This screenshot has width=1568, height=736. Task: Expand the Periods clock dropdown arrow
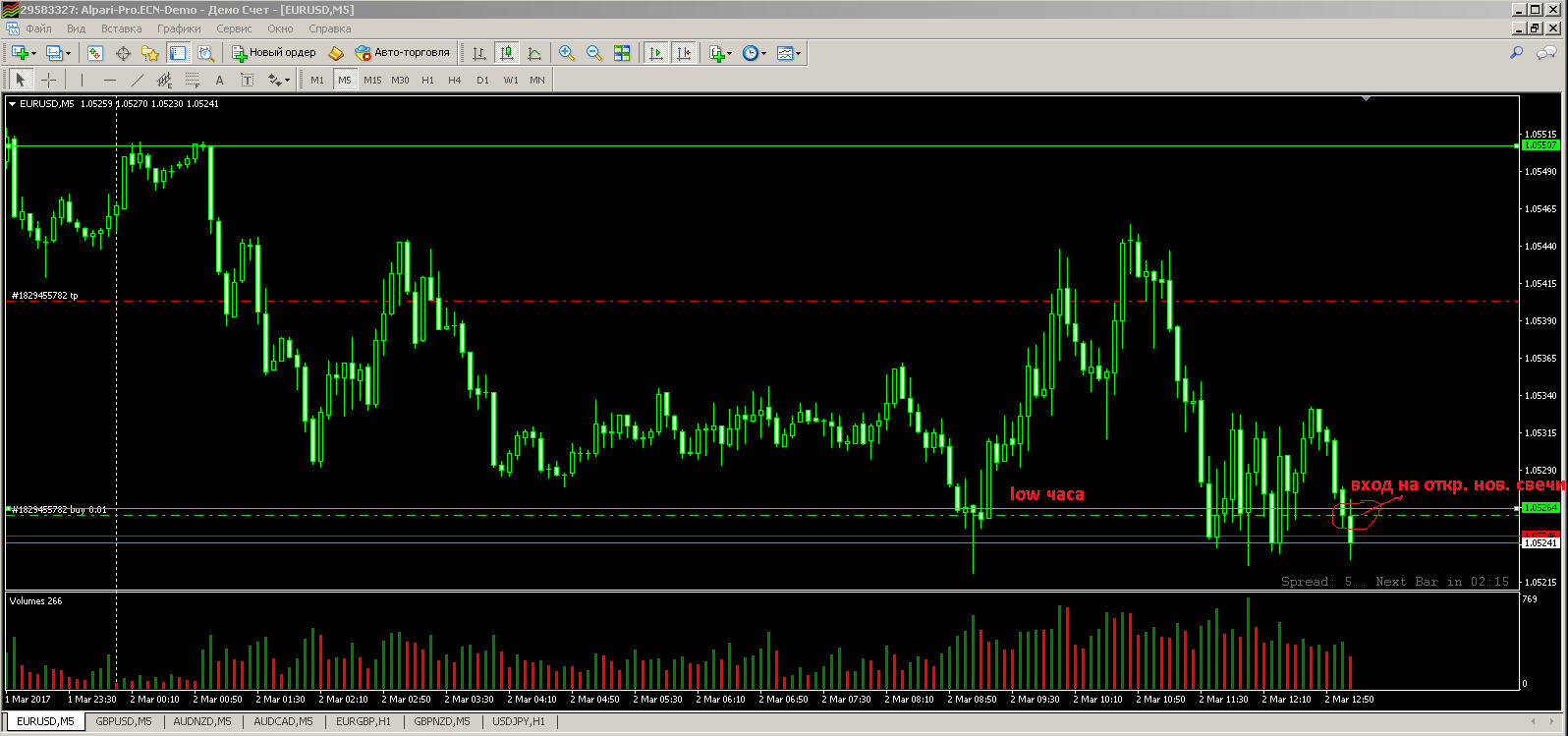pyautogui.click(x=764, y=53)
